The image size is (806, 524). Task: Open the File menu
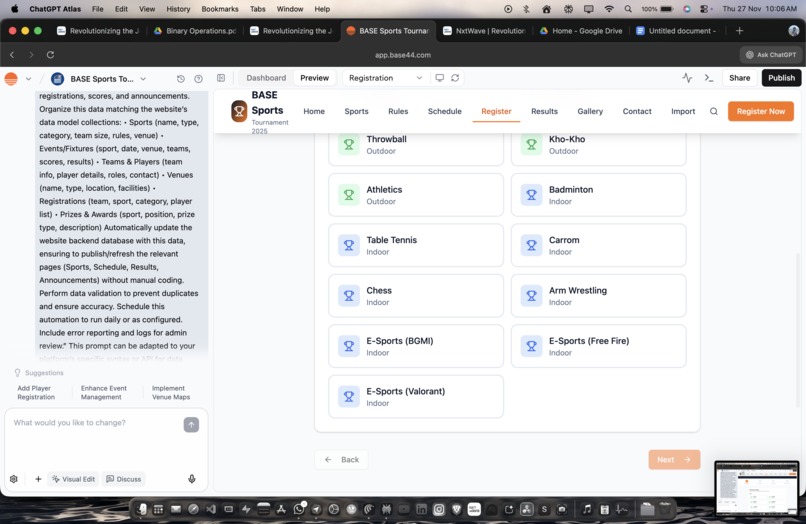[97, 9]
